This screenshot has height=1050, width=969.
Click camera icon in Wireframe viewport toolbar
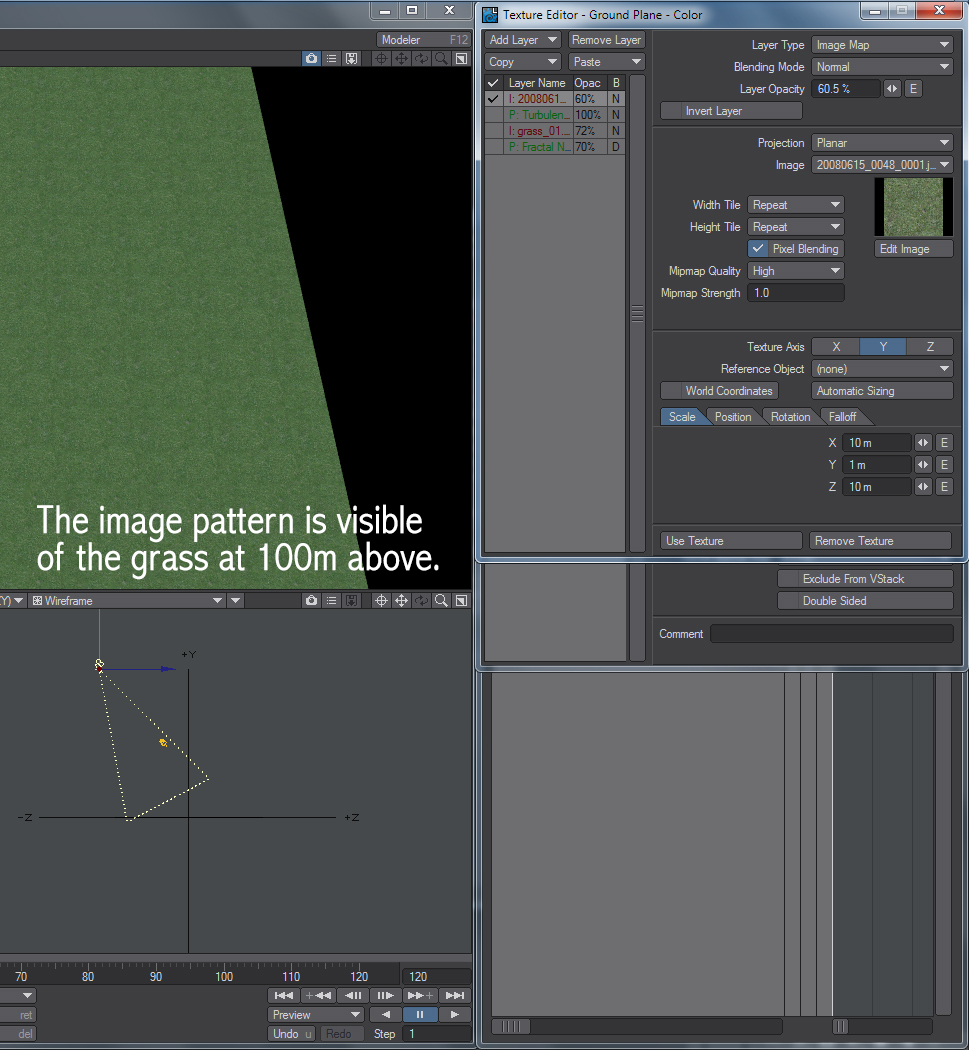click(x=311, y=601)
